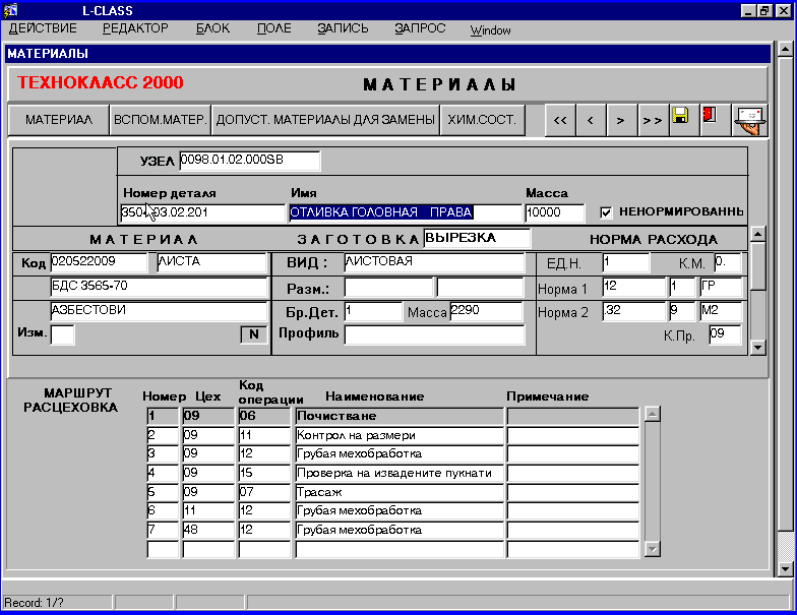
Task: Click the К.М. field
Action: 727,262
